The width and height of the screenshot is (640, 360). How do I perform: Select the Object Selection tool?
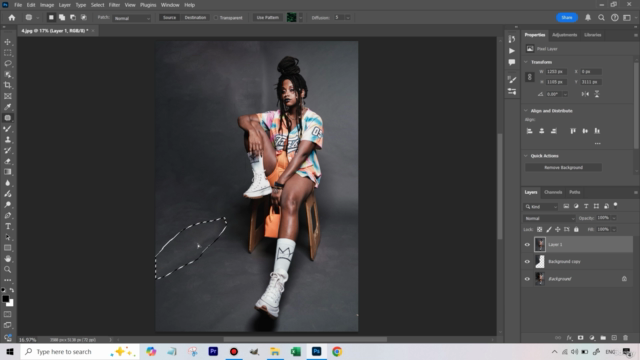click(x=8, y=74)
